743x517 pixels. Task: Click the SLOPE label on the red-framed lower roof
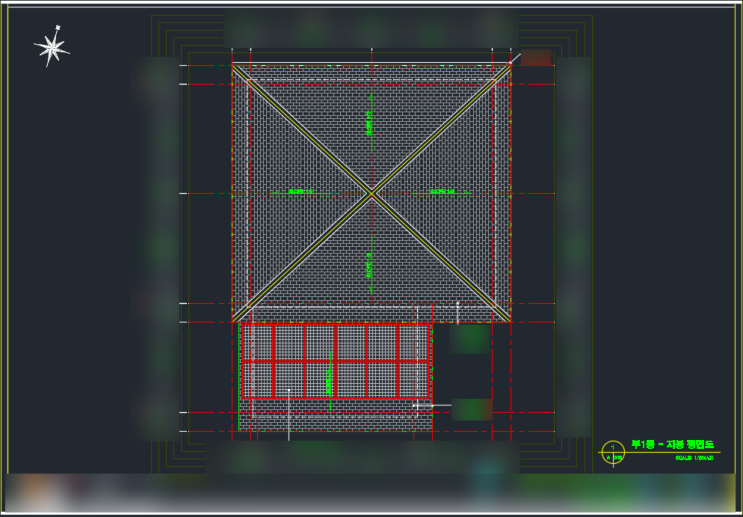328,382
